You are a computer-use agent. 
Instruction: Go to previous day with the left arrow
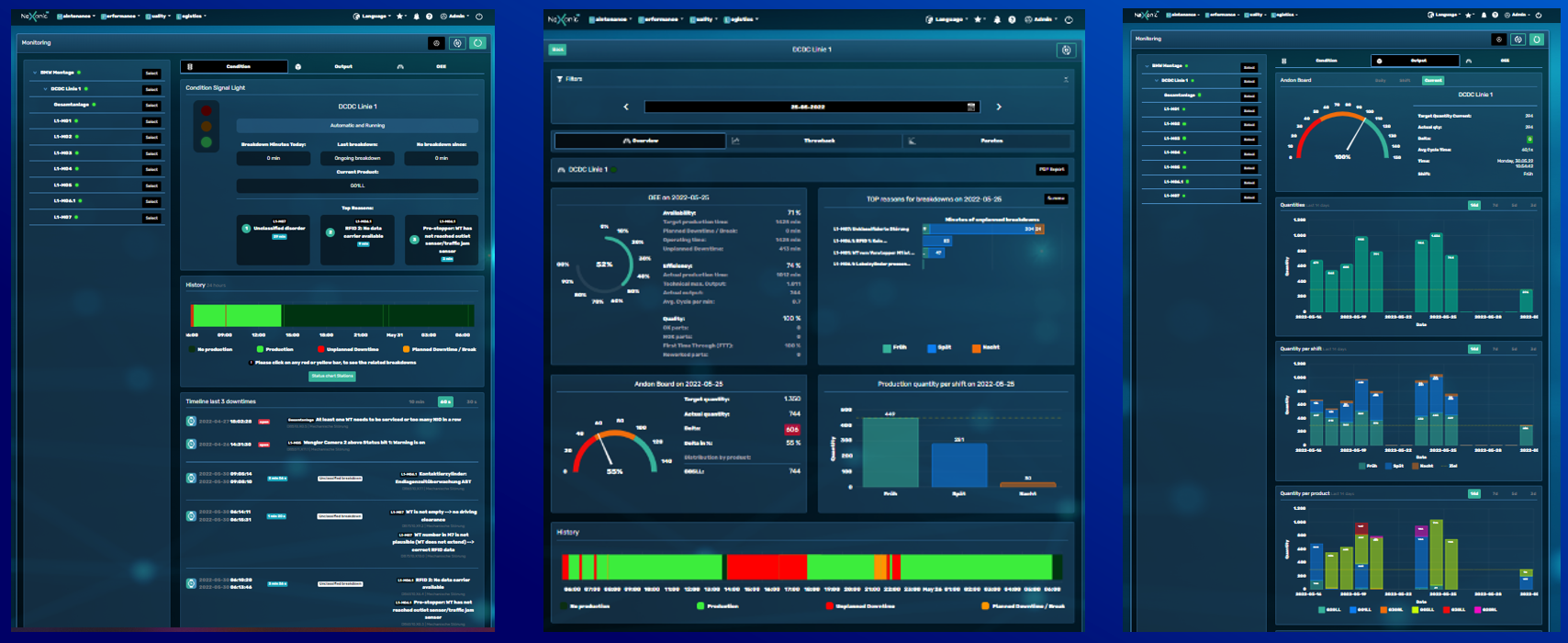626,107
